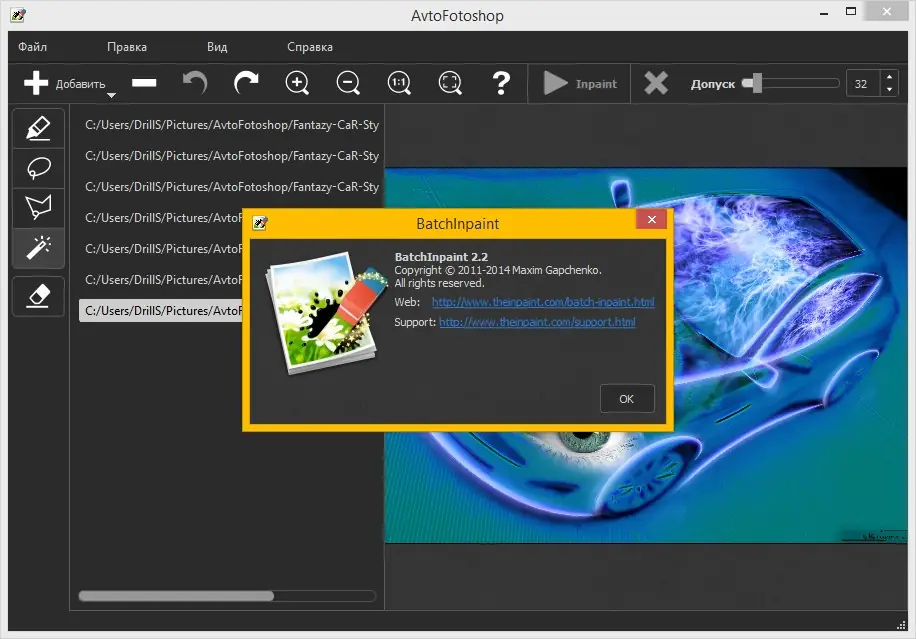
Task: Open help with question mark icon
Action: click(501, 83)
